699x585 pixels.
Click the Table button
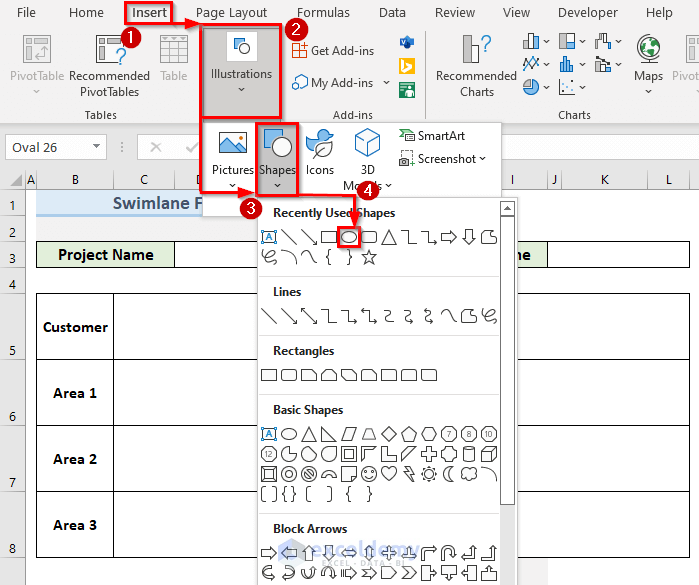173,58
